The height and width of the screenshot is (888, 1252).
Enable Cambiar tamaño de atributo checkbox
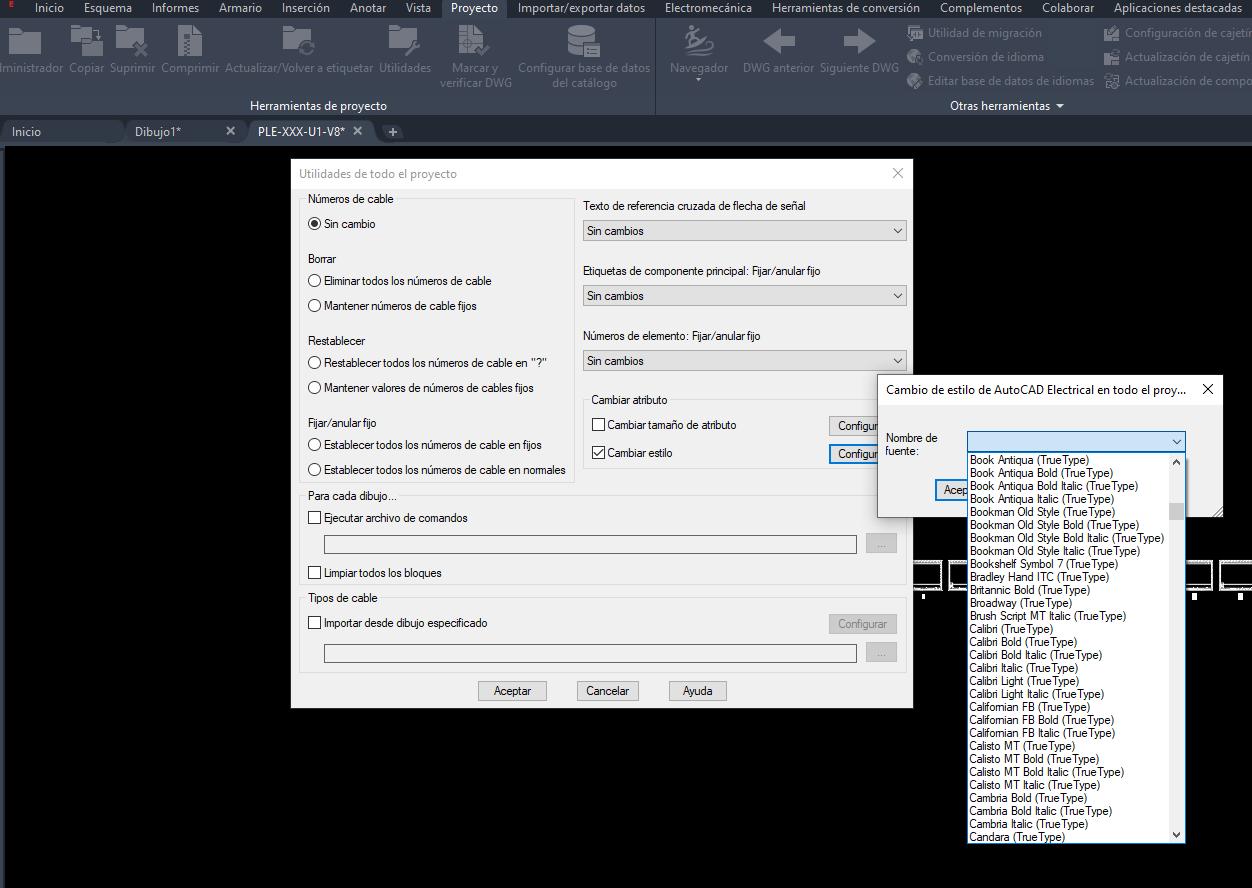click(599, 425)
